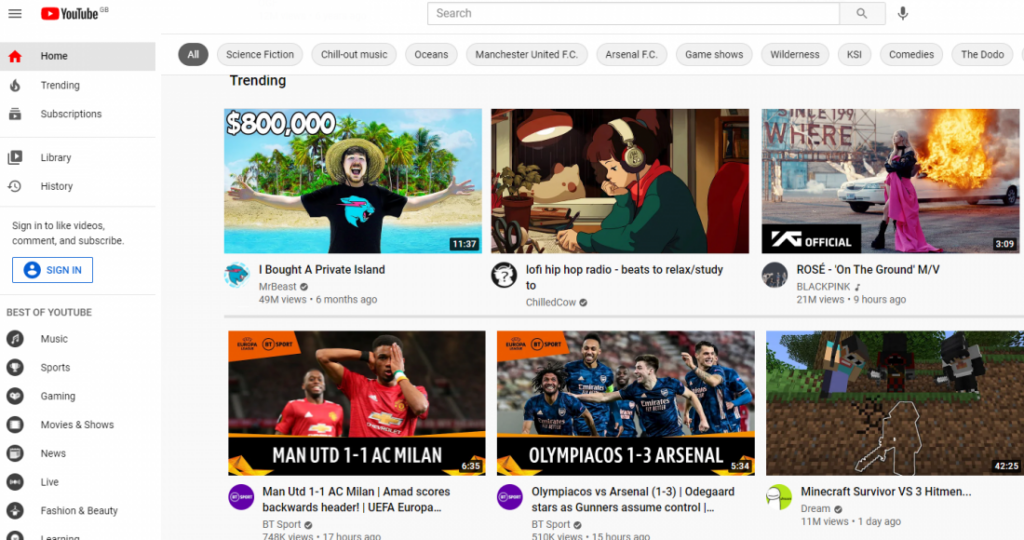The height and width of the screenshot is (540, 1024).
Task: Play Minecraft Survivor VS 3 Hitmen thumbnail
Action: tap(895, 403)
